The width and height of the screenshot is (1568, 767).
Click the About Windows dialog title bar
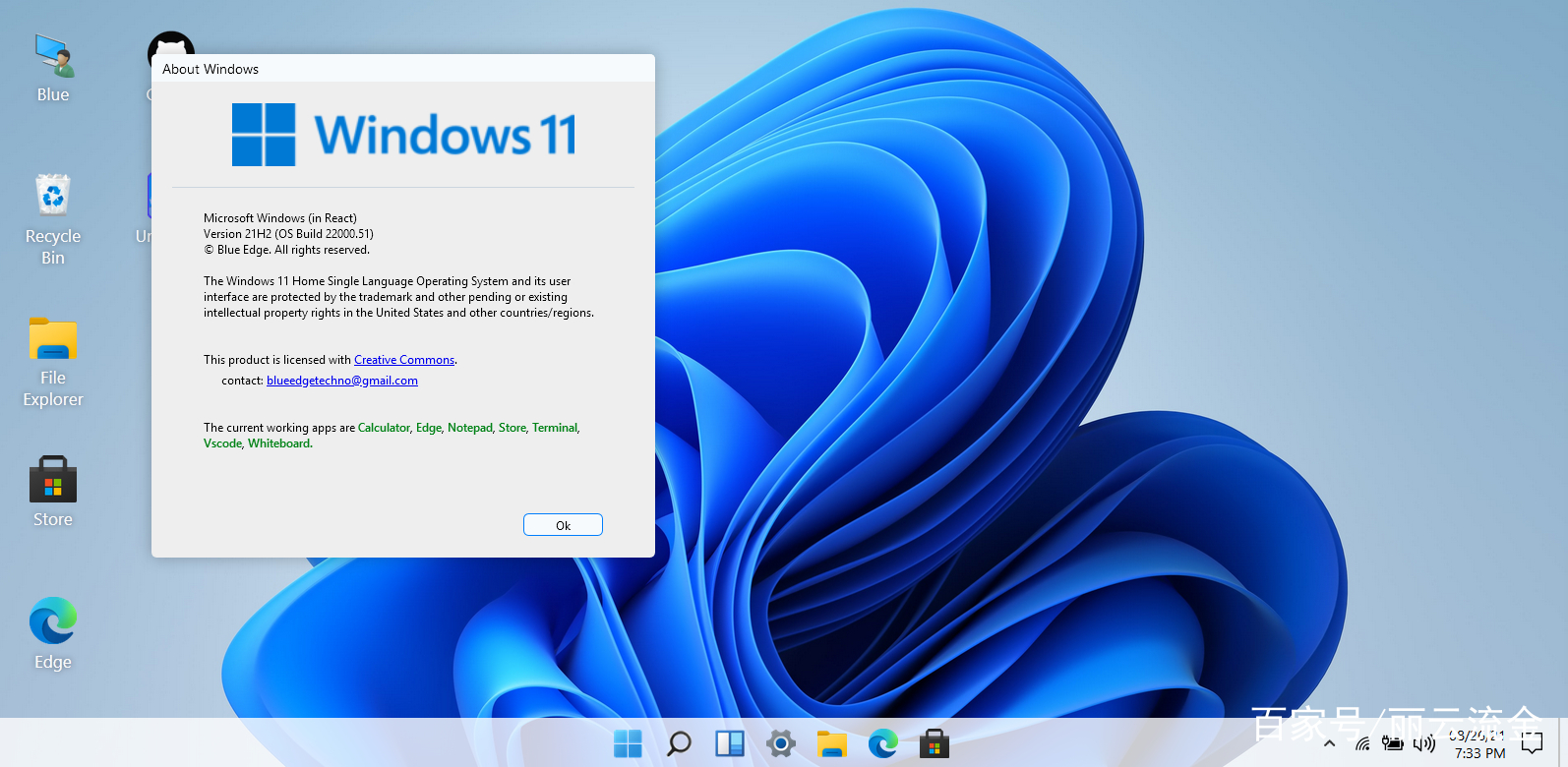[403, 69]
